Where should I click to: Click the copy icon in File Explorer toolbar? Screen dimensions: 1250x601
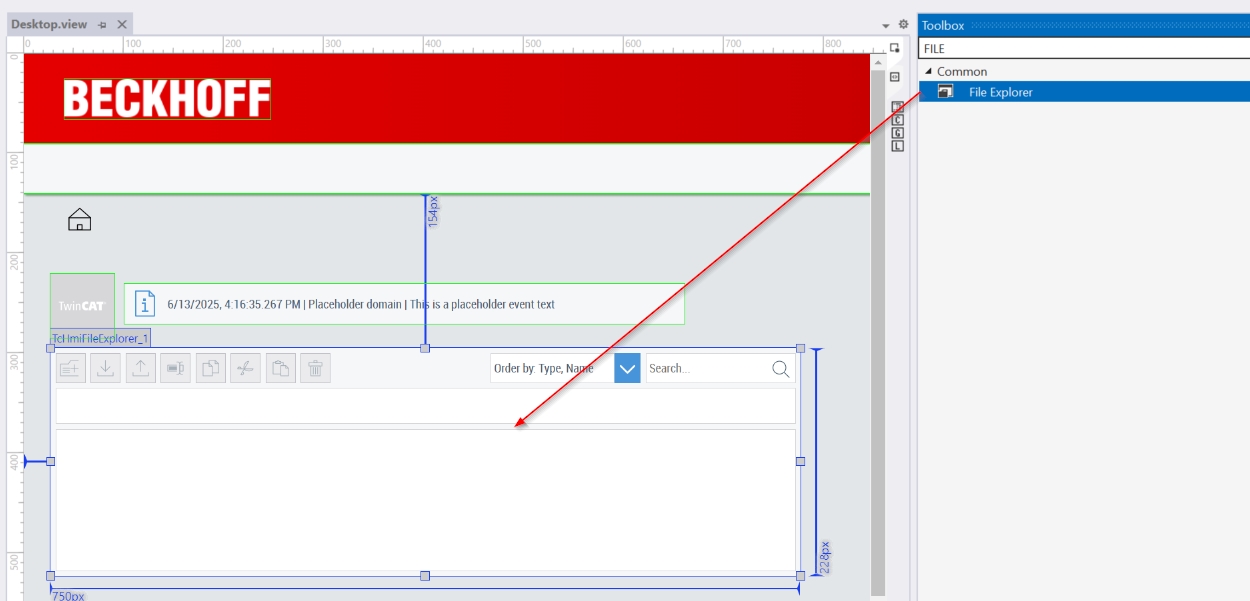coord(211,368)
